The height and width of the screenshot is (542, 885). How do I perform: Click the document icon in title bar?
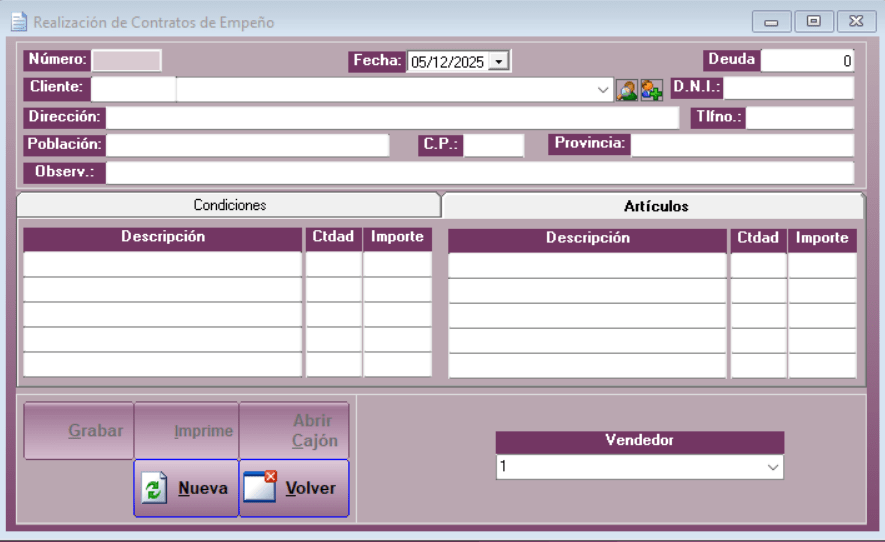[x=18, y=22]
